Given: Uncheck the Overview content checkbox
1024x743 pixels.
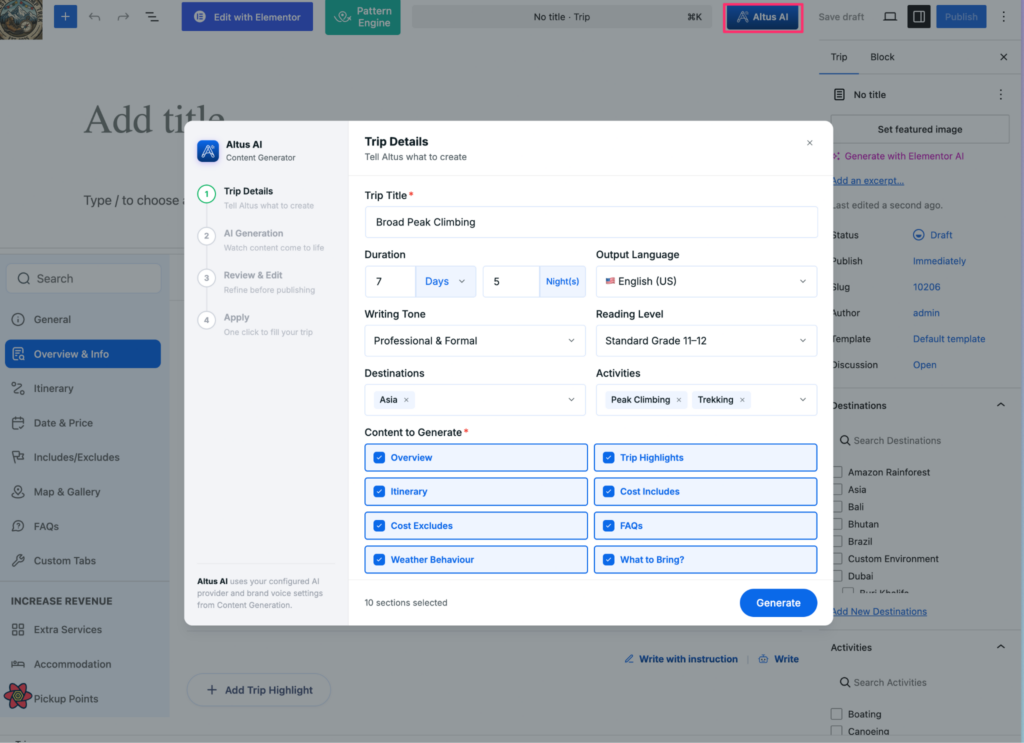Looking at the screenshot, I should click(x=379, y=458).
